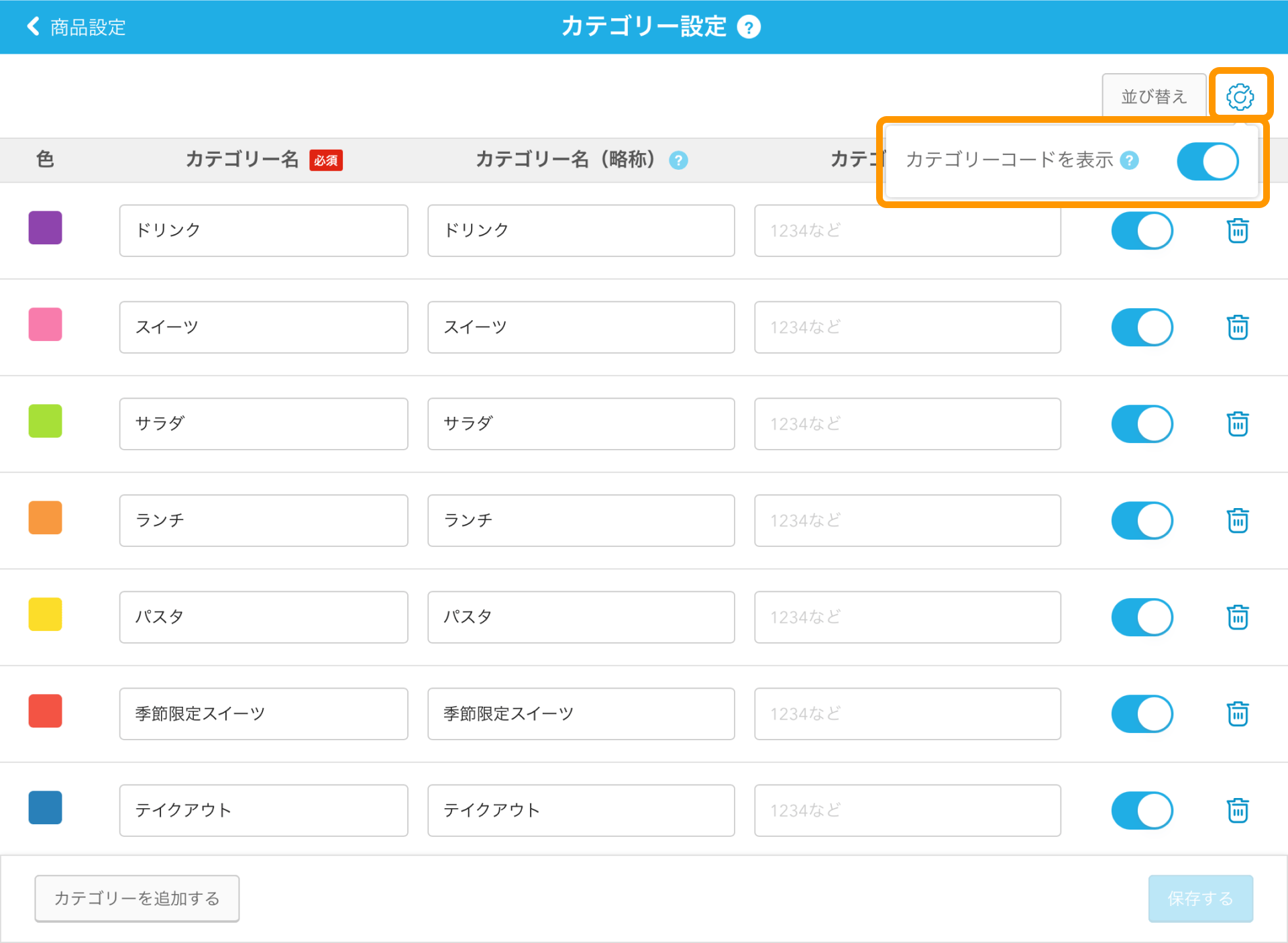
Task: Focus category code field in スイーツ row
Action: pos(908,327)
